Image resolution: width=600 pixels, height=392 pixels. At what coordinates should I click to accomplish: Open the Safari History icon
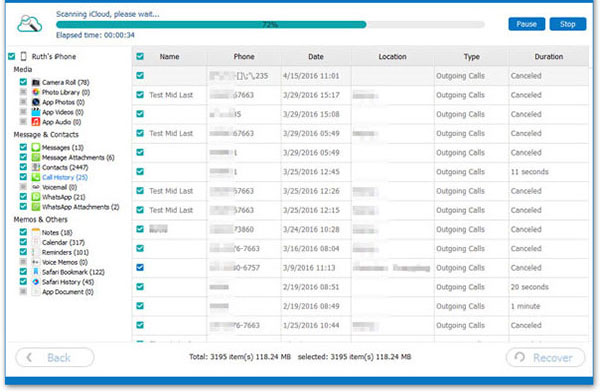coord(36,282)
